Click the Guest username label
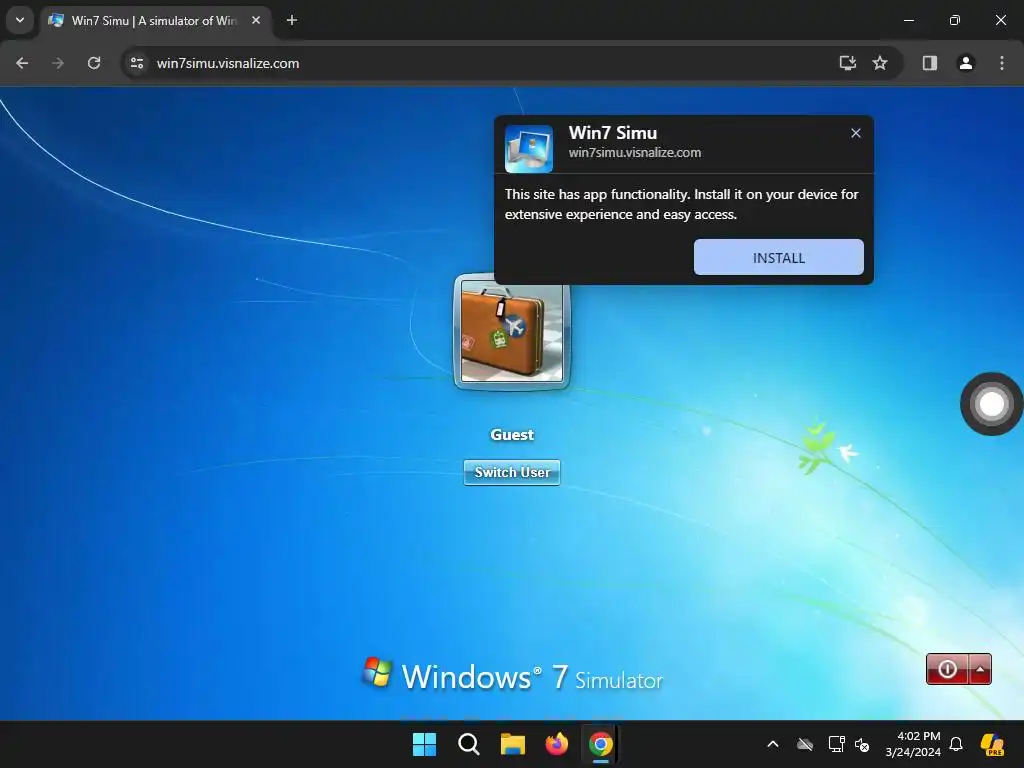Image resolution: width=1024 pixels, height=768 pixels. [x=512, y=435]
